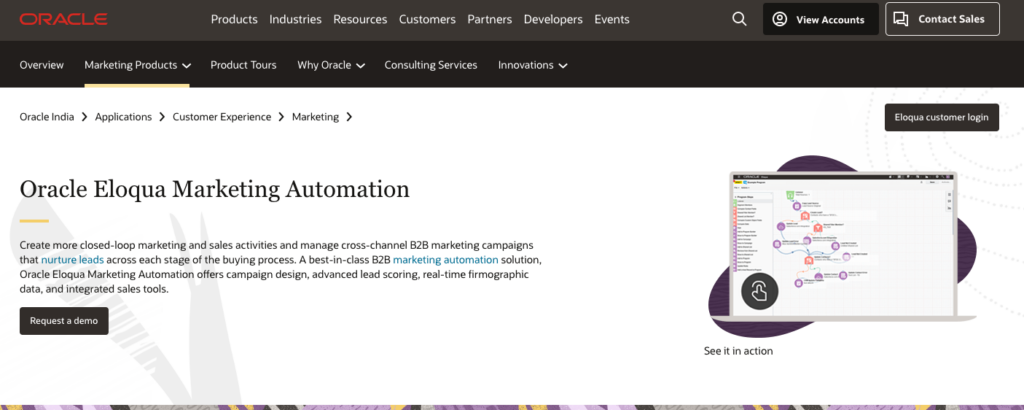Viewport: 1024px width, 410px height.
Task: Expand the Innovations dropdown
Action: point(532,65)
